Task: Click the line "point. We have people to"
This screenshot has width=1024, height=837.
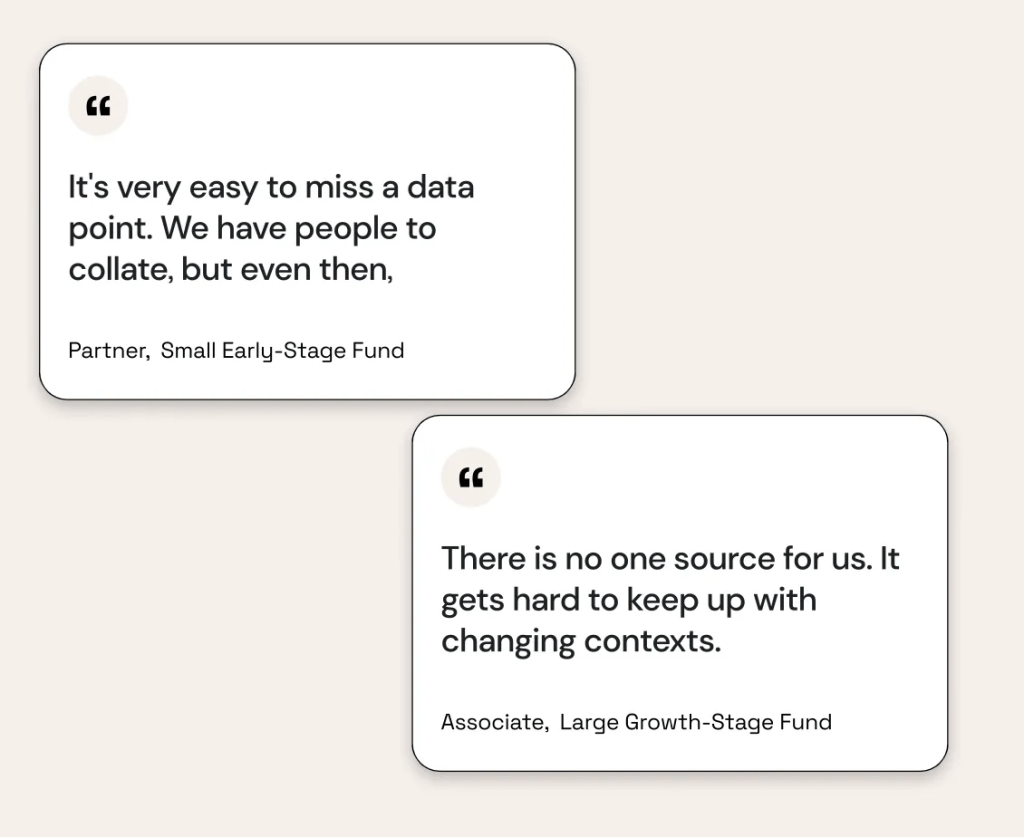Action: [x=252, y=229]
